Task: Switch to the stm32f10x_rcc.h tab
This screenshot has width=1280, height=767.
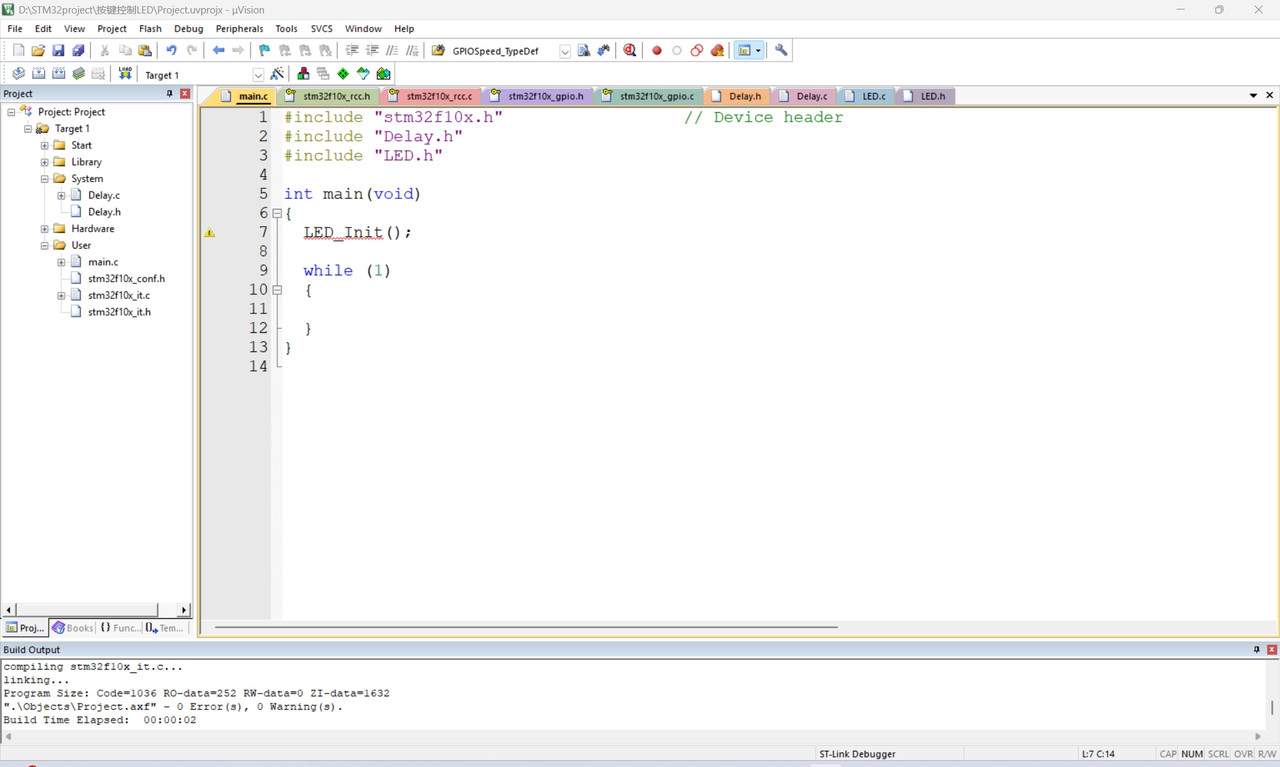Action: click(328, 96)
